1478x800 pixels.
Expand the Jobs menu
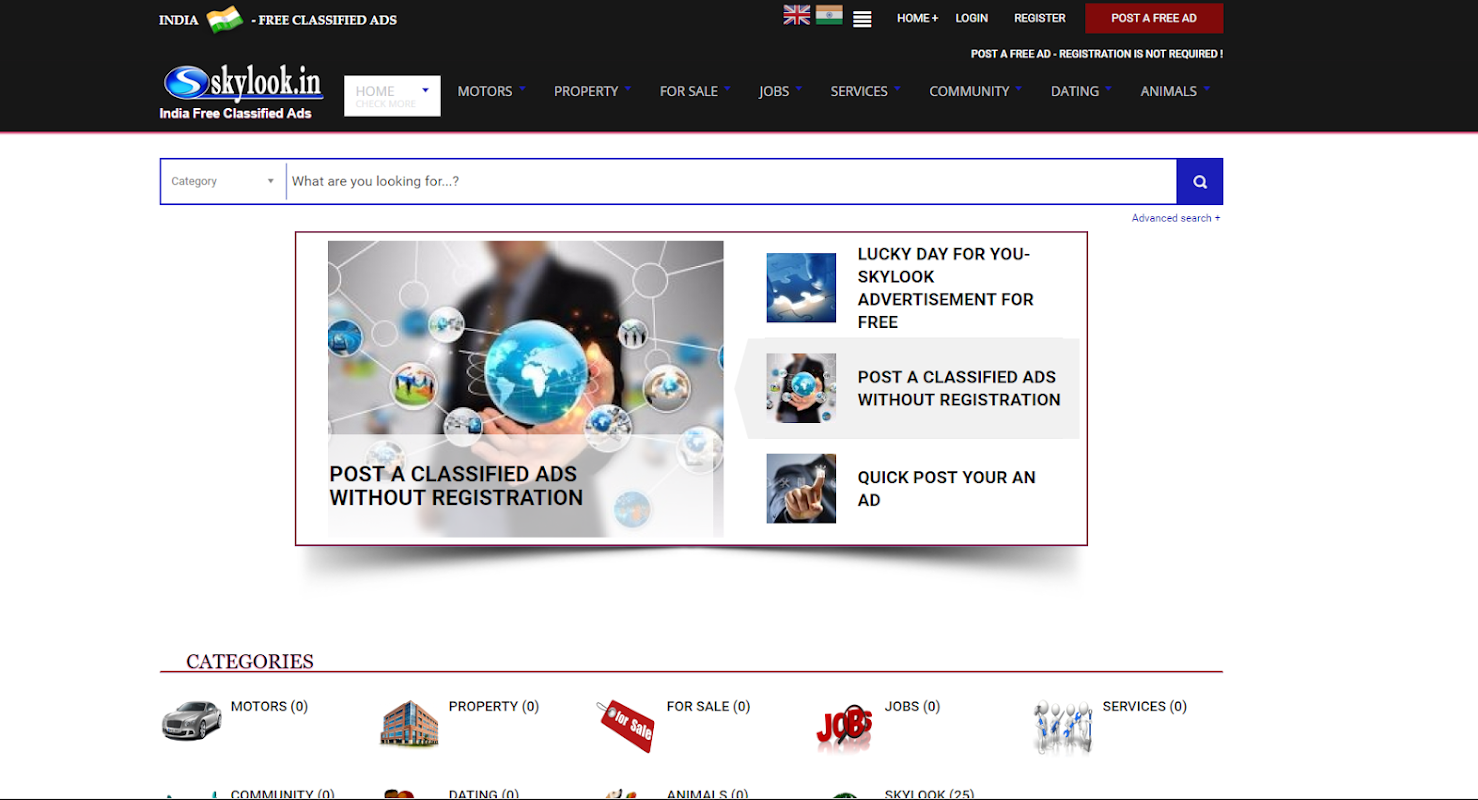click(x=781, y=91)
